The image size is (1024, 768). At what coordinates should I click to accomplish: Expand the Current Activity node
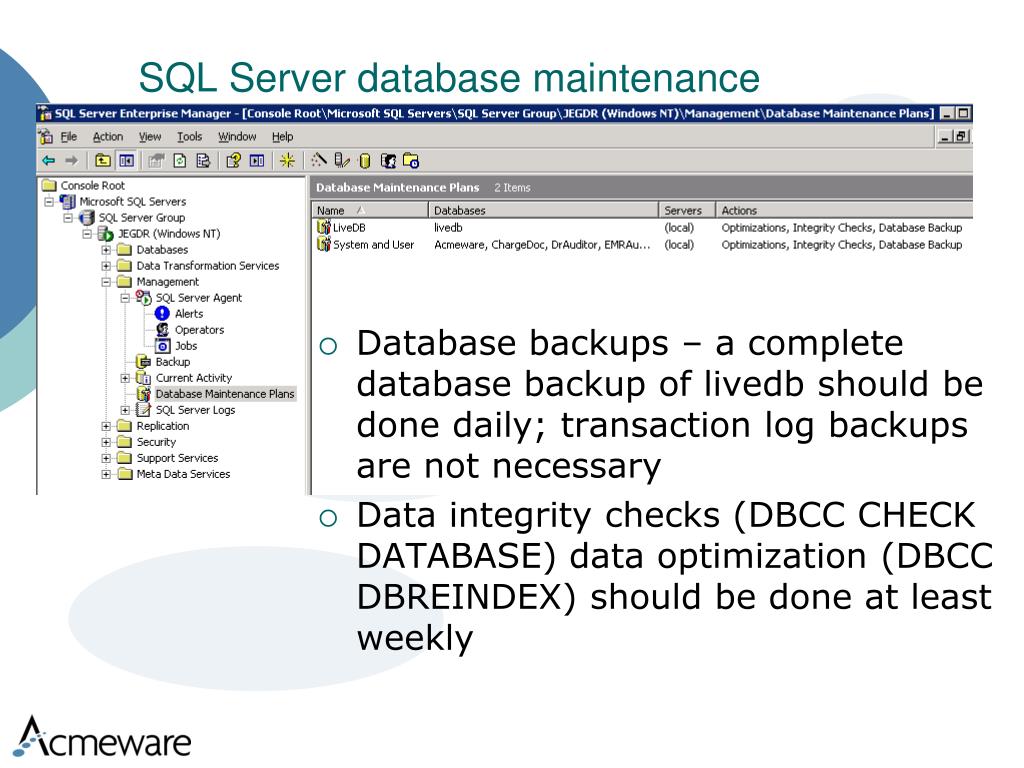click(x=125, y=378)
